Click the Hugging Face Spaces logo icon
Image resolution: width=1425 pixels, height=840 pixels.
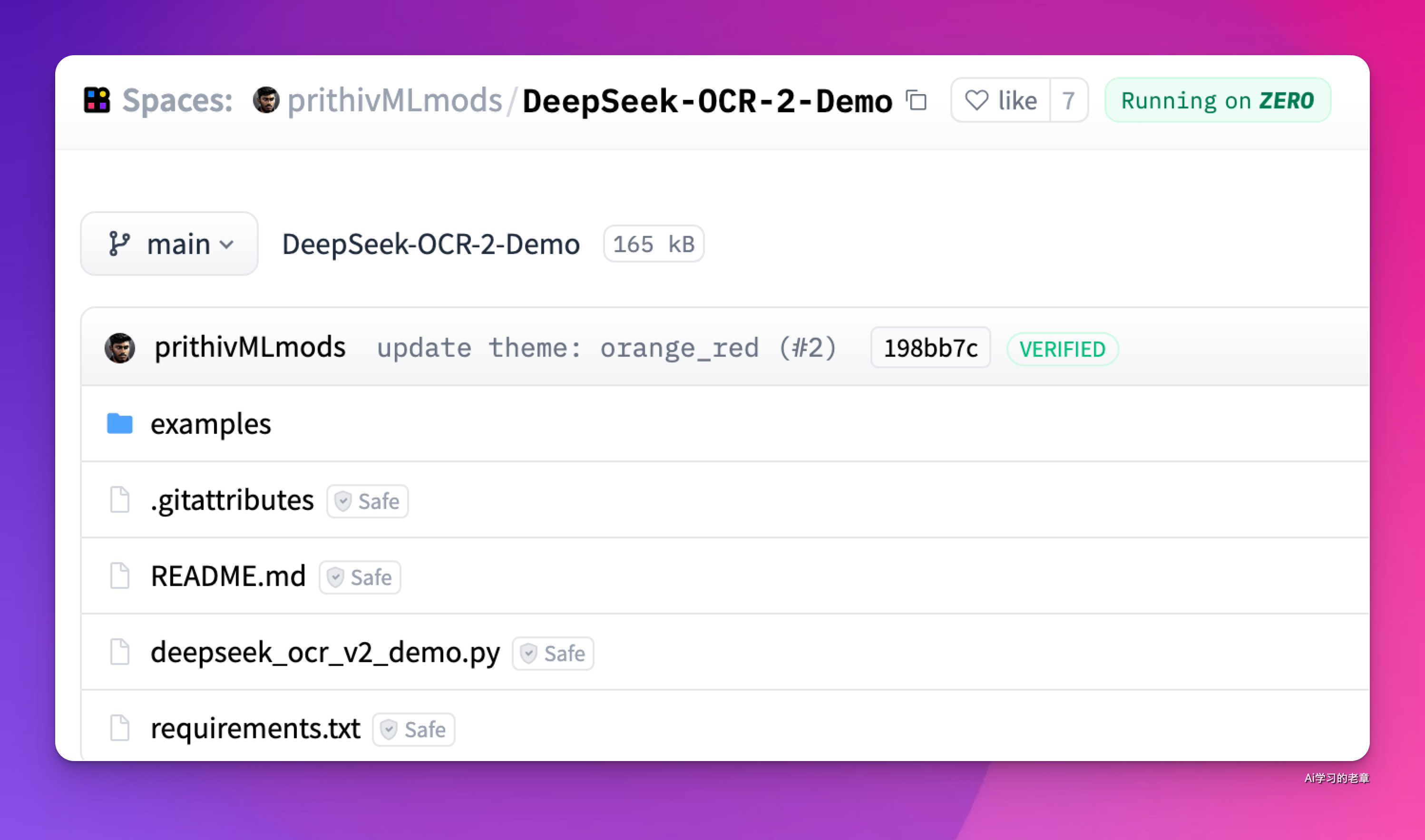[x=97, y=100]
